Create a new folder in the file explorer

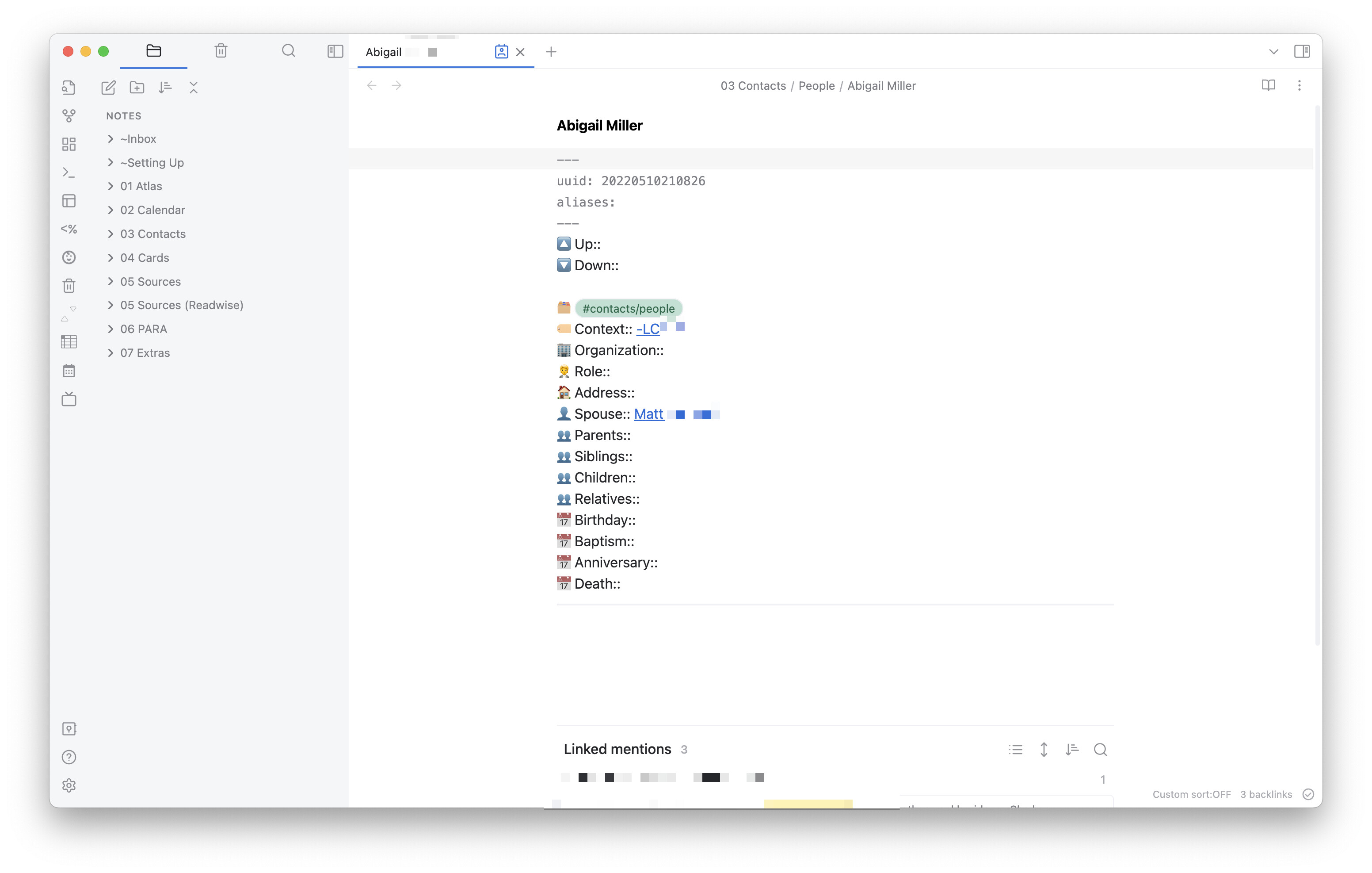tap(137, 87)
